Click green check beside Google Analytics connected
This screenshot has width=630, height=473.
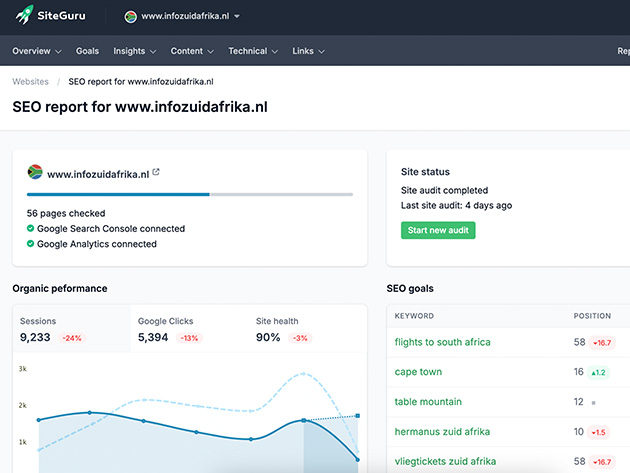click(x=31, y=243)
